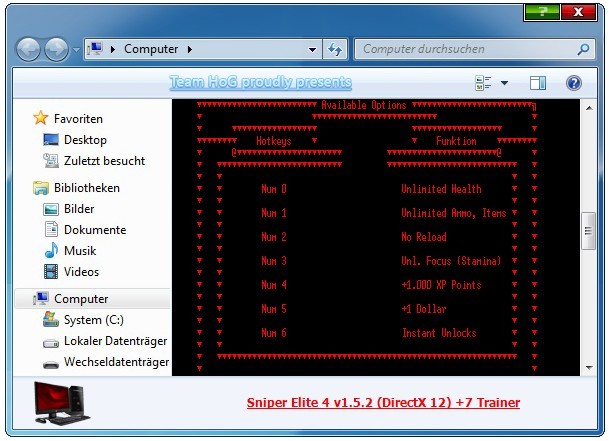This screenshot has width=609, height=441.
Task: Click the Bilder picture icon
Action: (51, 209)
